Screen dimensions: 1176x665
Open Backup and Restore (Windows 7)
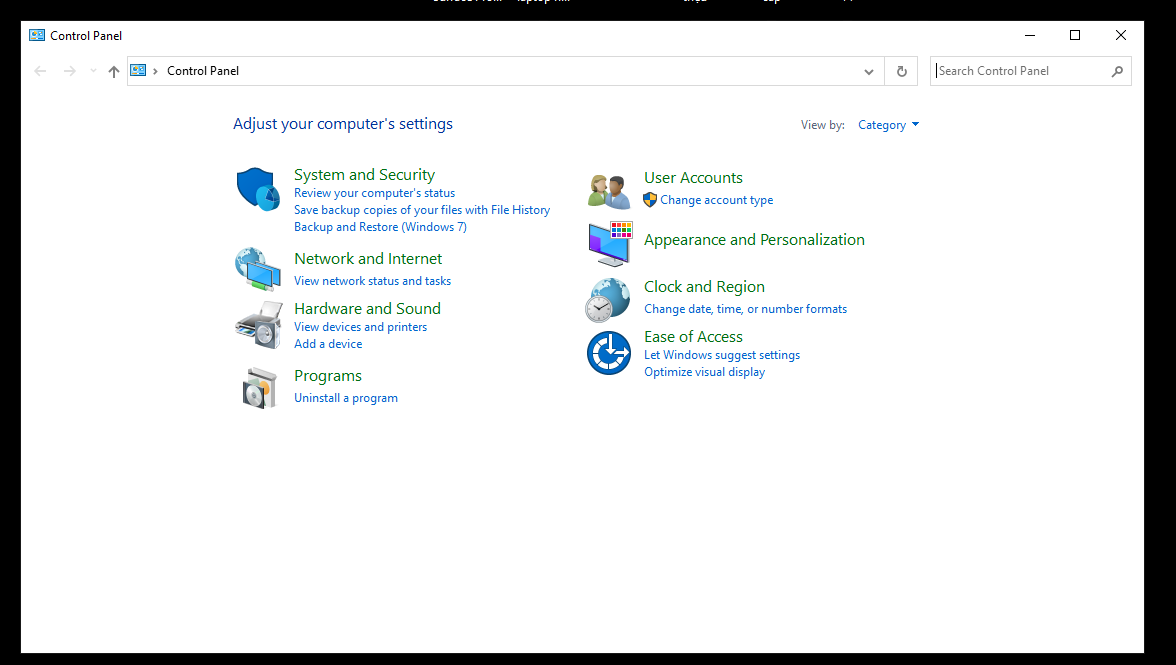click(380, 227)
